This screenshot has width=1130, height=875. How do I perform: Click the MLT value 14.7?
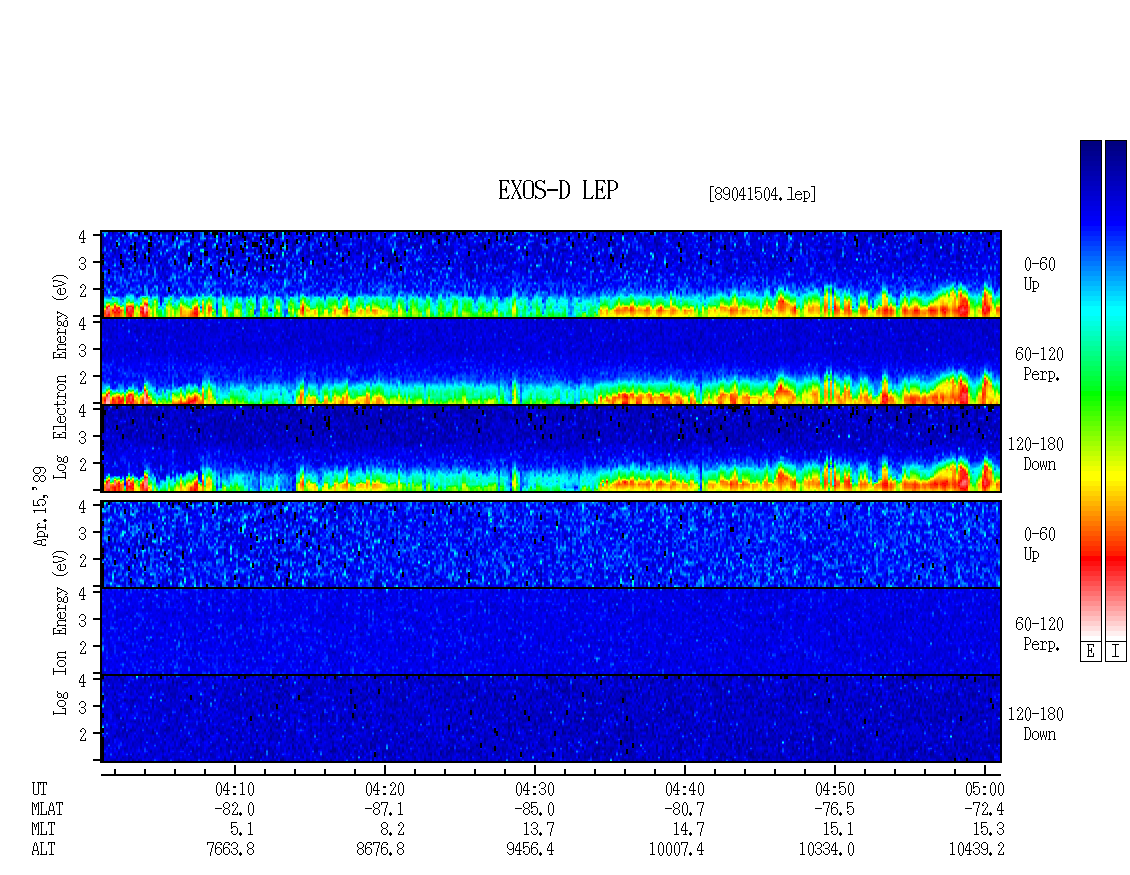tap(689, 830)
